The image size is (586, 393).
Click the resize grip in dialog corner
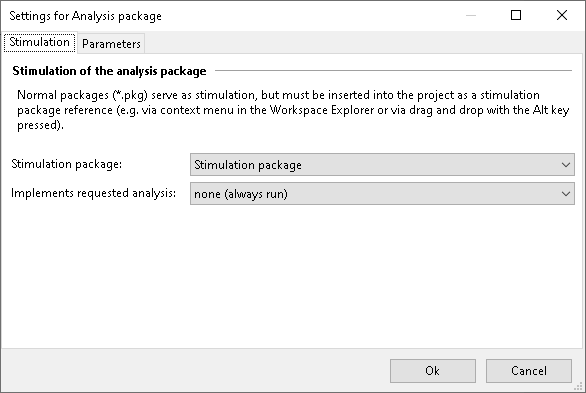580,386
